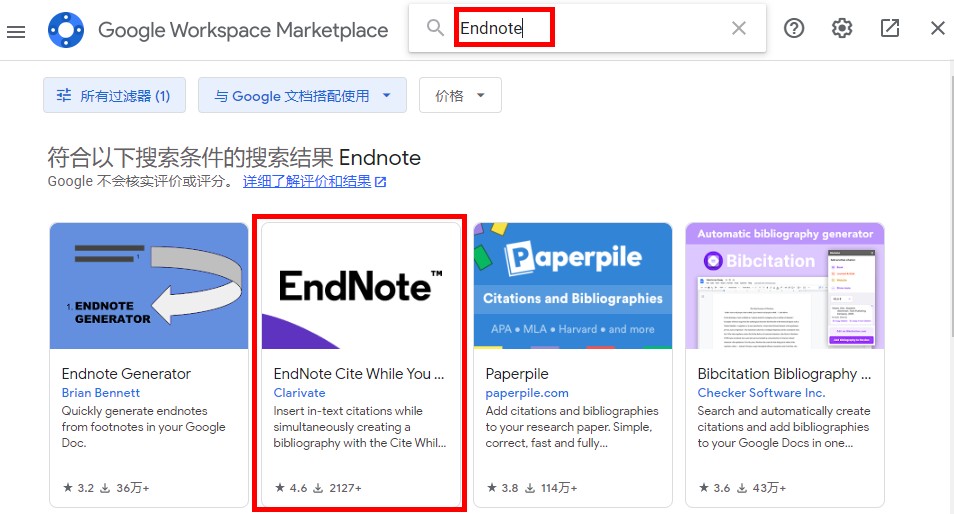Close the Marketplace dialog
The height and width of the screenshot is (514, 954).
click(938, 28)
